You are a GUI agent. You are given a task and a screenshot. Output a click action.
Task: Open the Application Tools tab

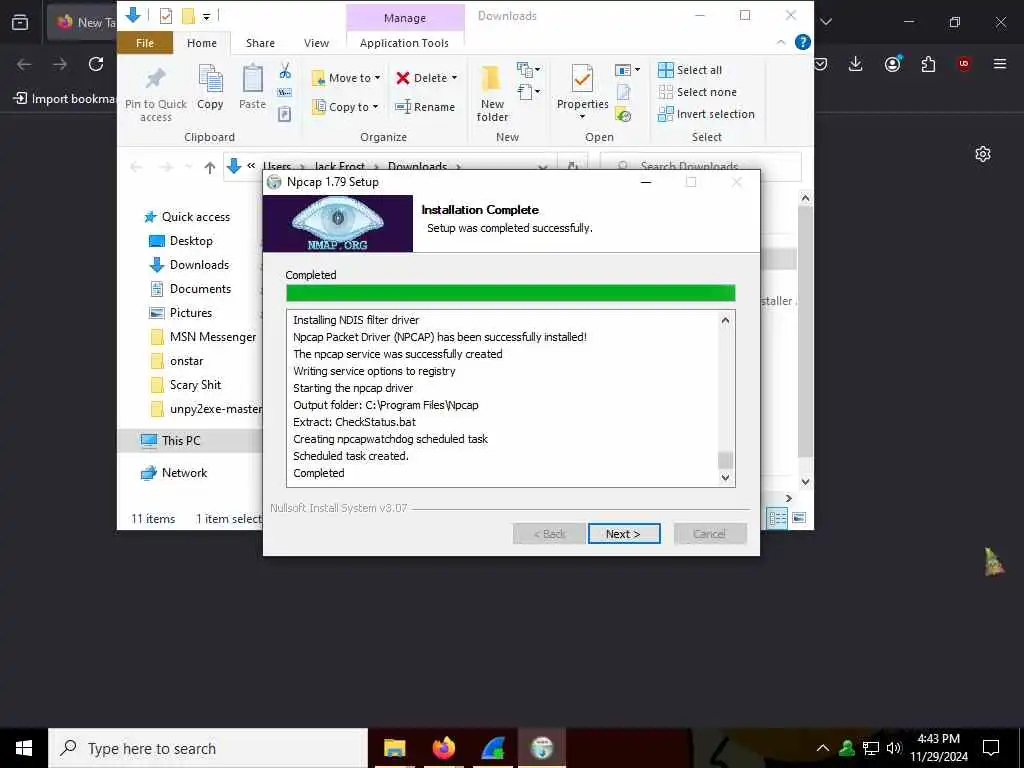[404, 43]
